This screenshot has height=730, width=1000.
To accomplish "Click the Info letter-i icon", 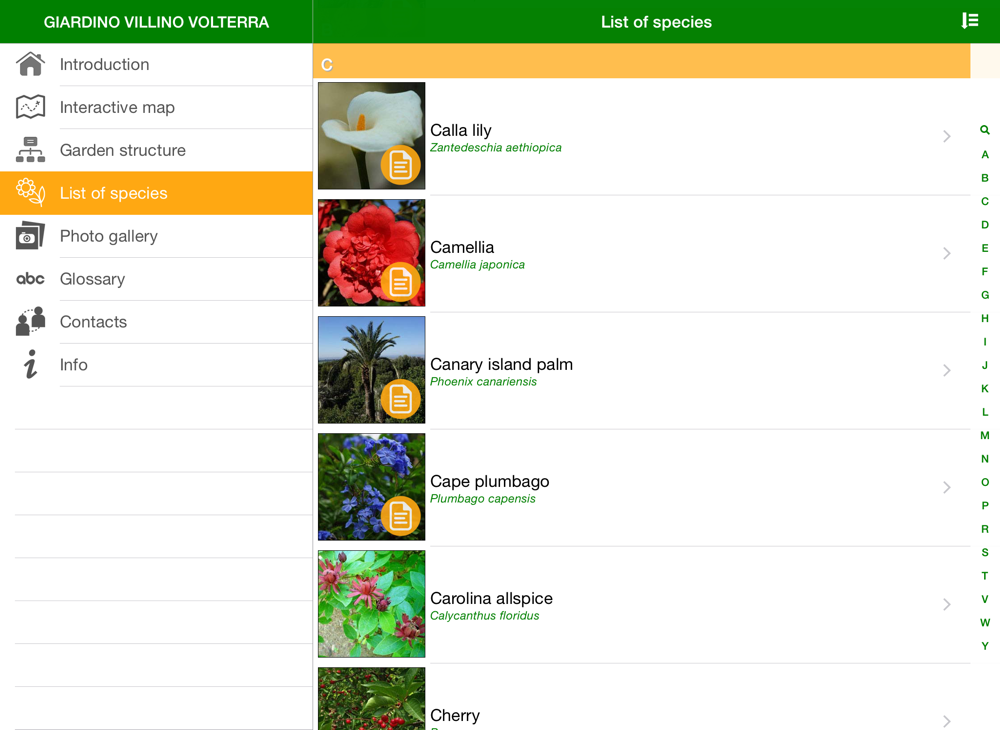I will click(x=31, y=364).
